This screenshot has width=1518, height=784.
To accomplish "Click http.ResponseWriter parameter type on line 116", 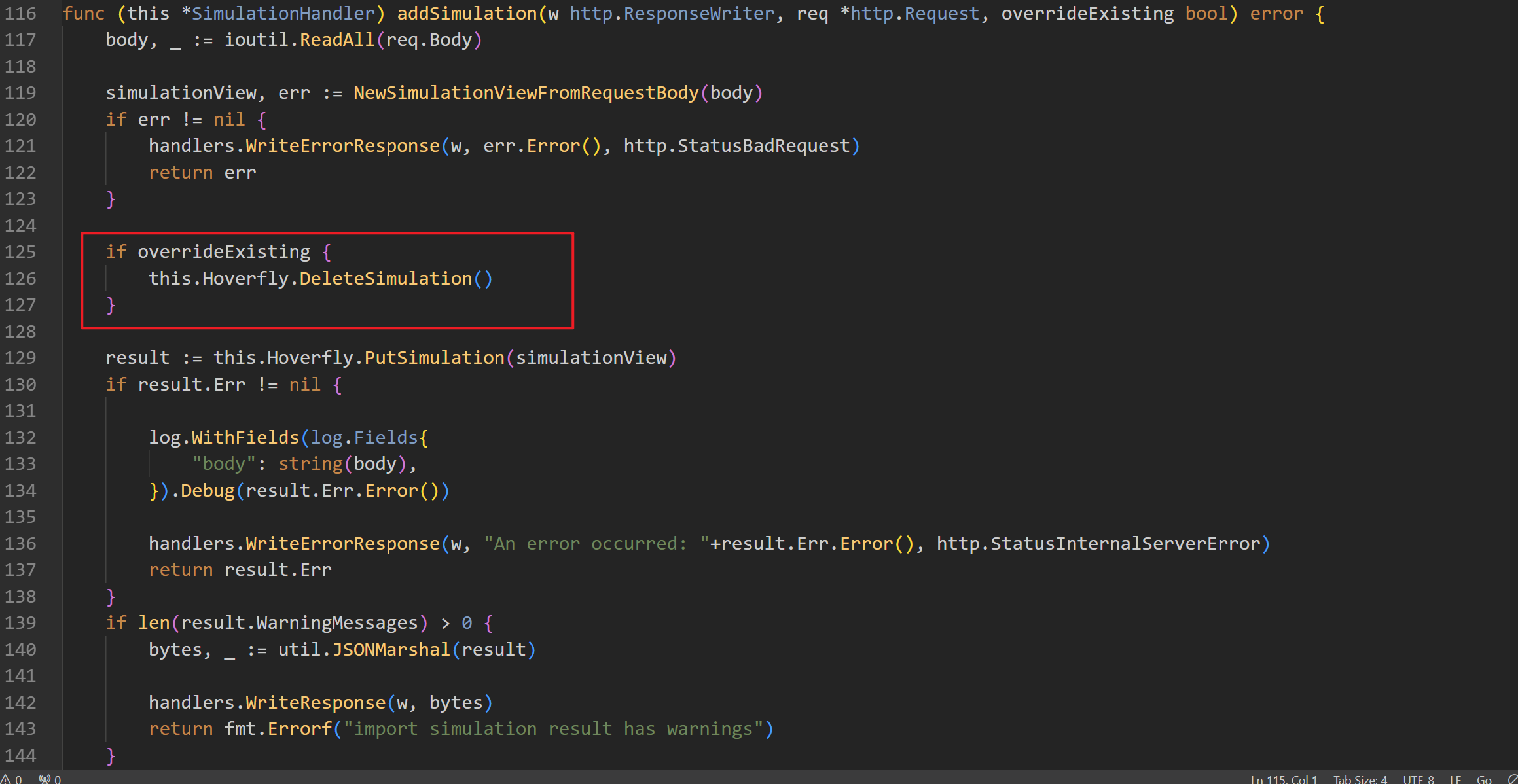I will pos(672,13).
